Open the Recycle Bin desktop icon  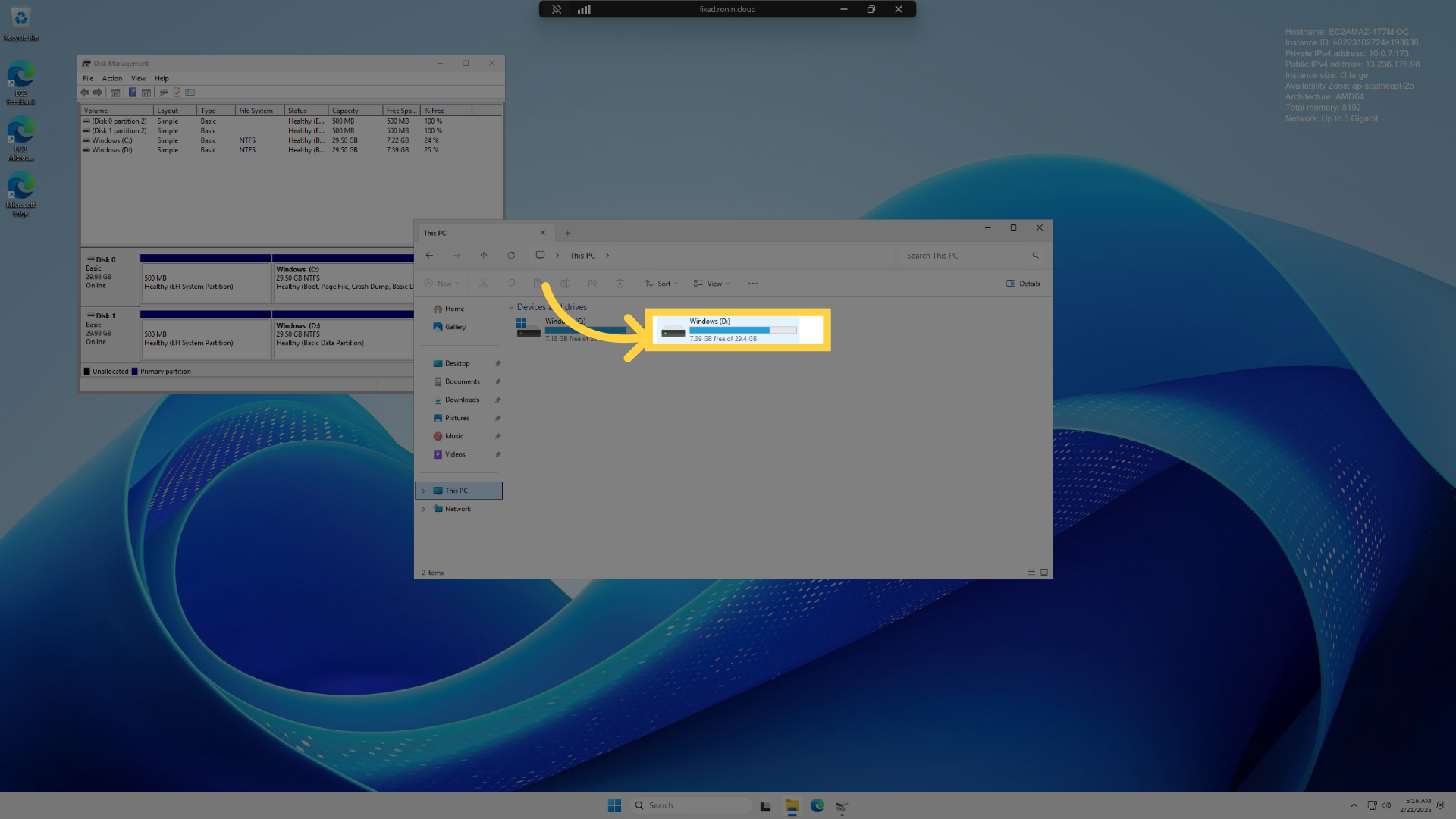(20, 24)
